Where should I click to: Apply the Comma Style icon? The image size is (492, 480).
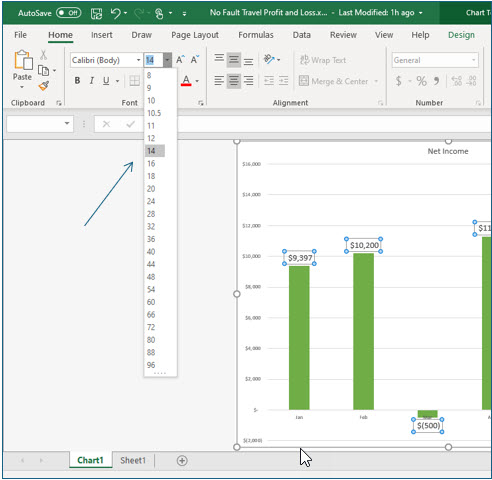[436, 81]
